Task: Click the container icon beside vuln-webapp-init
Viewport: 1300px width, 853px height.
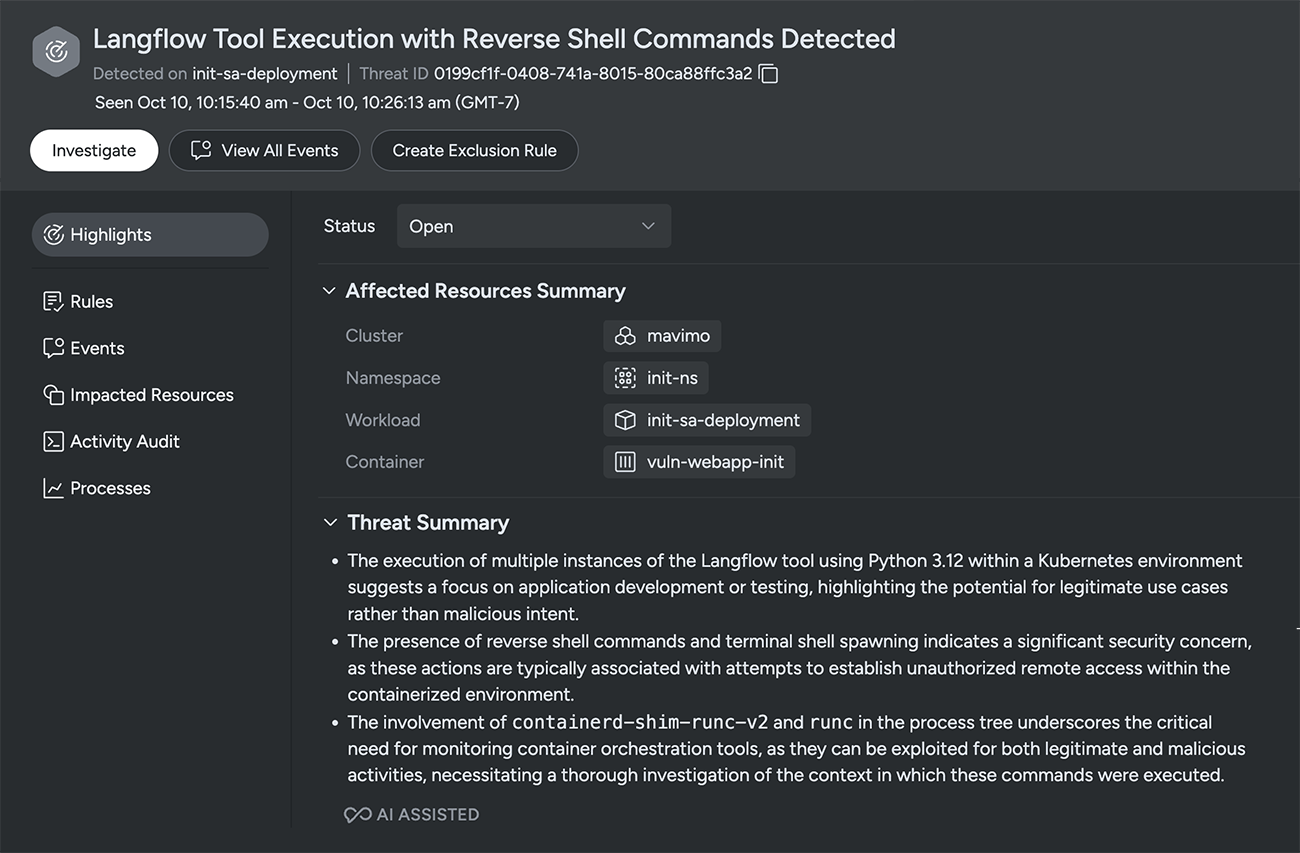Action: [x=625, y=462]
